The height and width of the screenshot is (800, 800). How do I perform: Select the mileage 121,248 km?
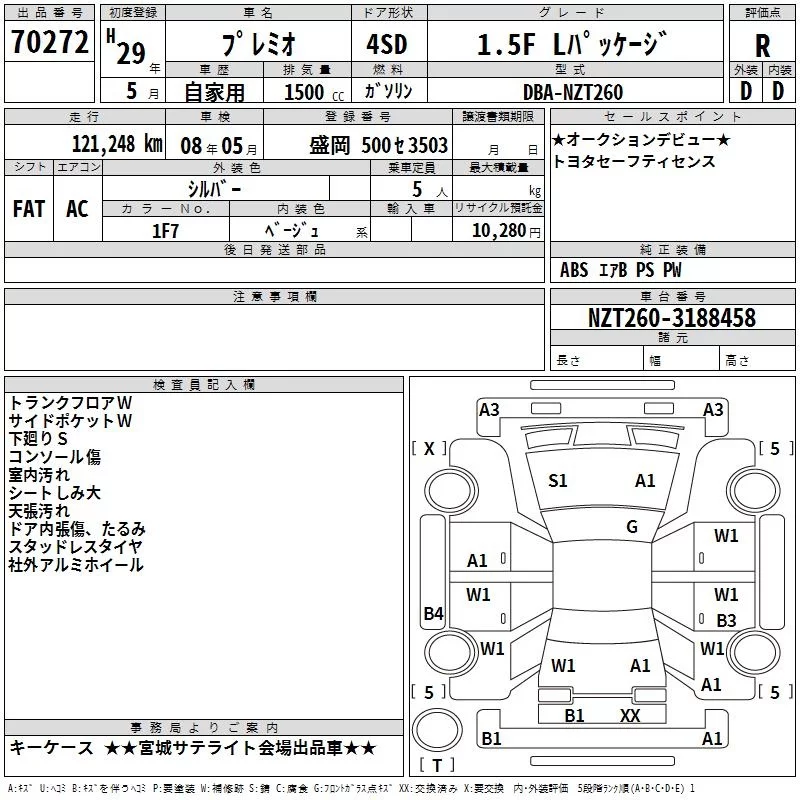(x=117, y=144)
